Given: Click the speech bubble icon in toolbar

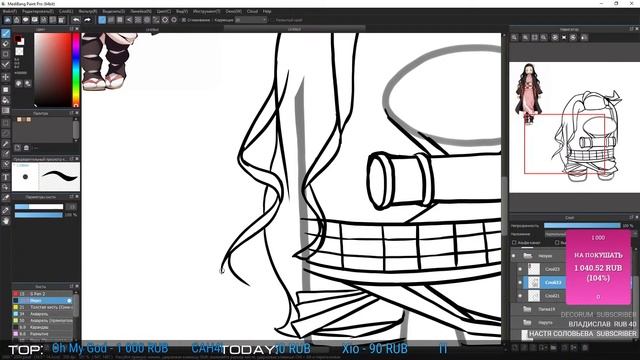Looking at the screenshot, I should click(x=25, y=20).
